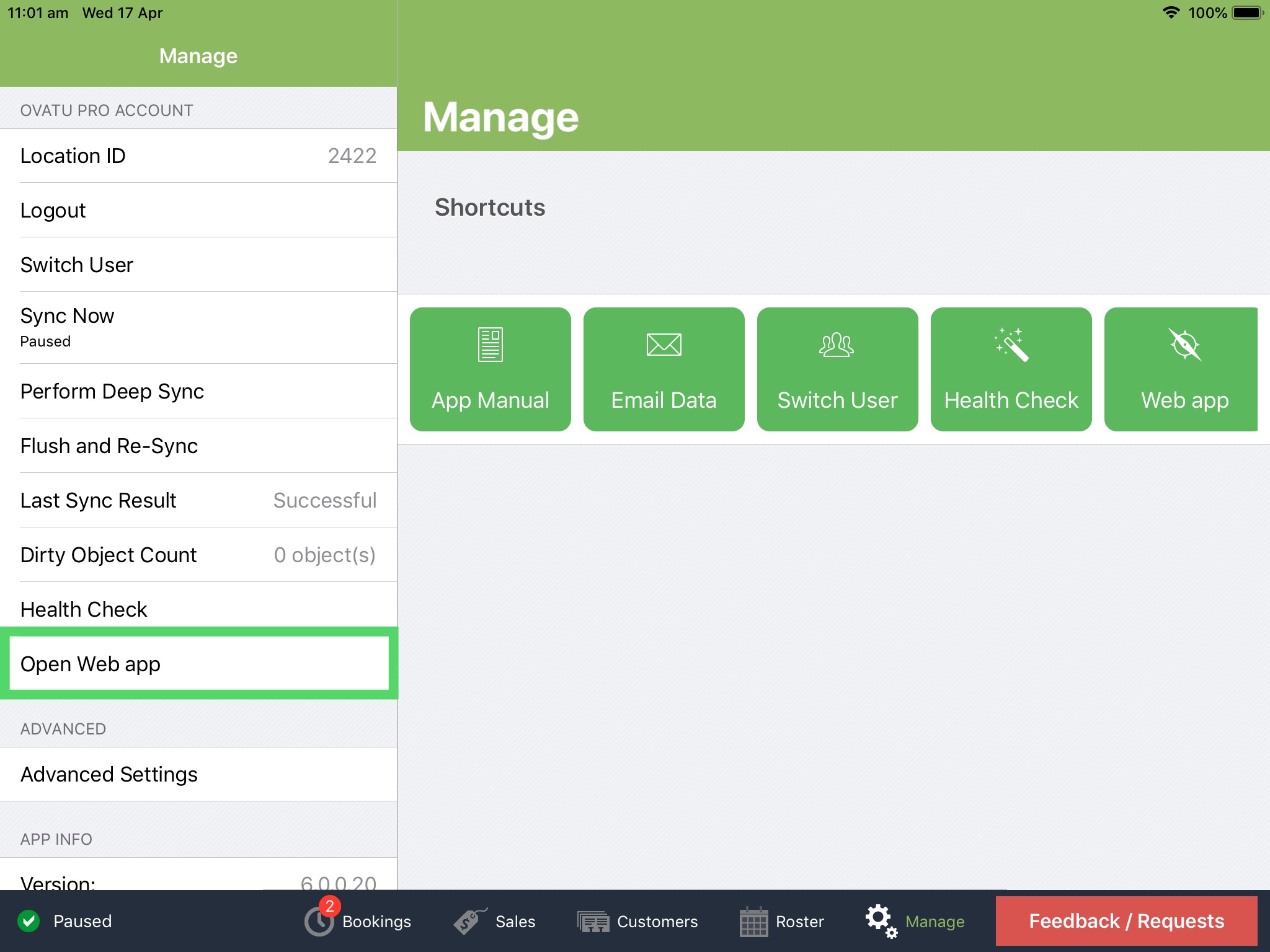This screenshot has height=952, width=1270.
Task: Tap the Health Check magic wand icon
Action: 1011,345
